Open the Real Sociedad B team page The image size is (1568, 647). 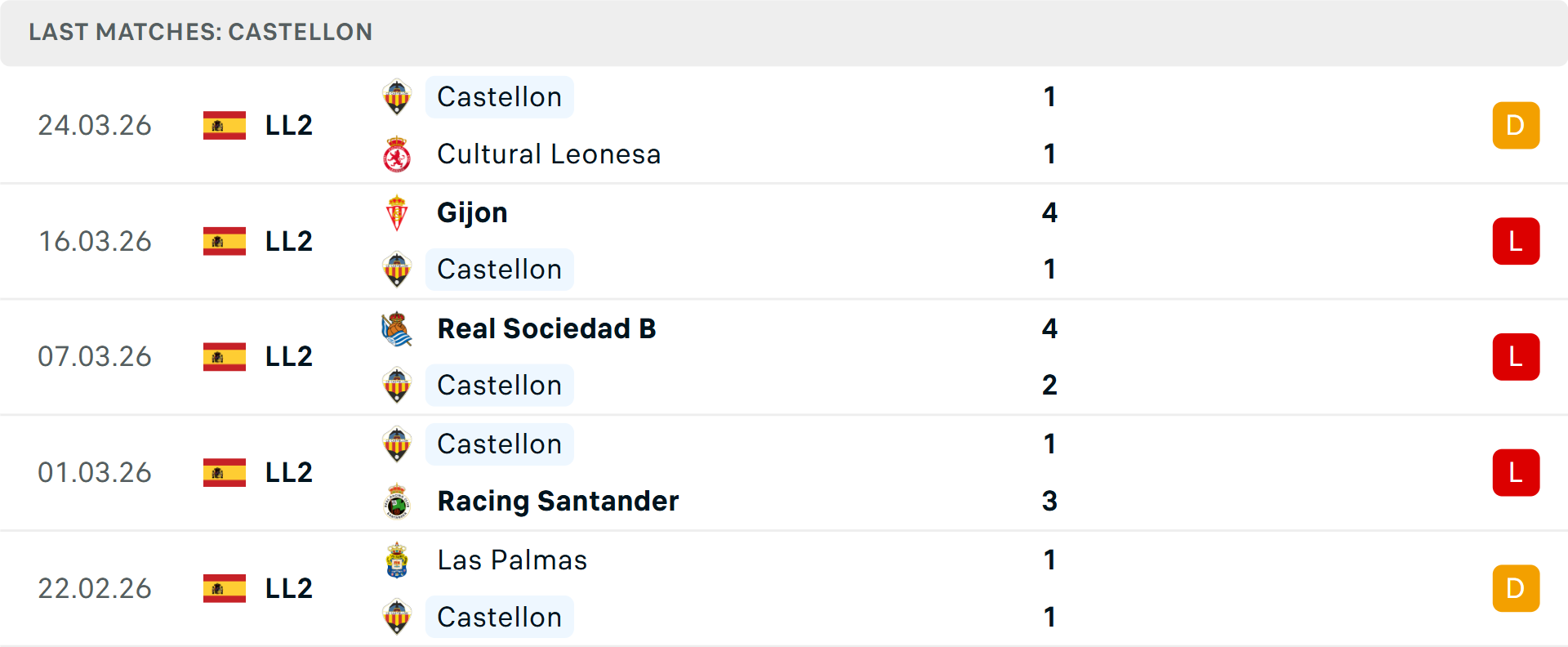[x=546, y=329]
